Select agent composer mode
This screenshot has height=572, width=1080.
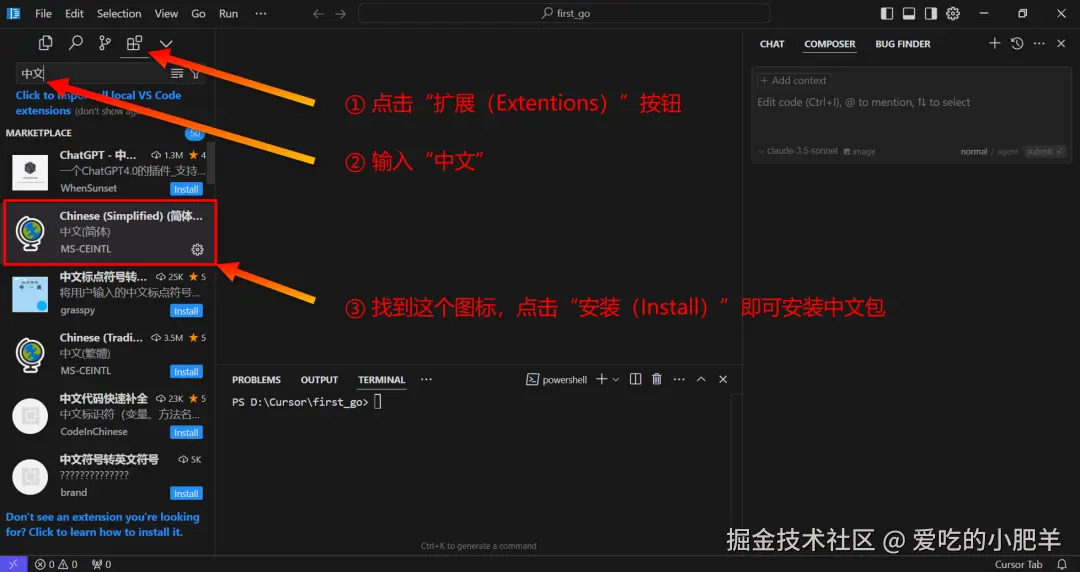click(x=1008, y=152)
